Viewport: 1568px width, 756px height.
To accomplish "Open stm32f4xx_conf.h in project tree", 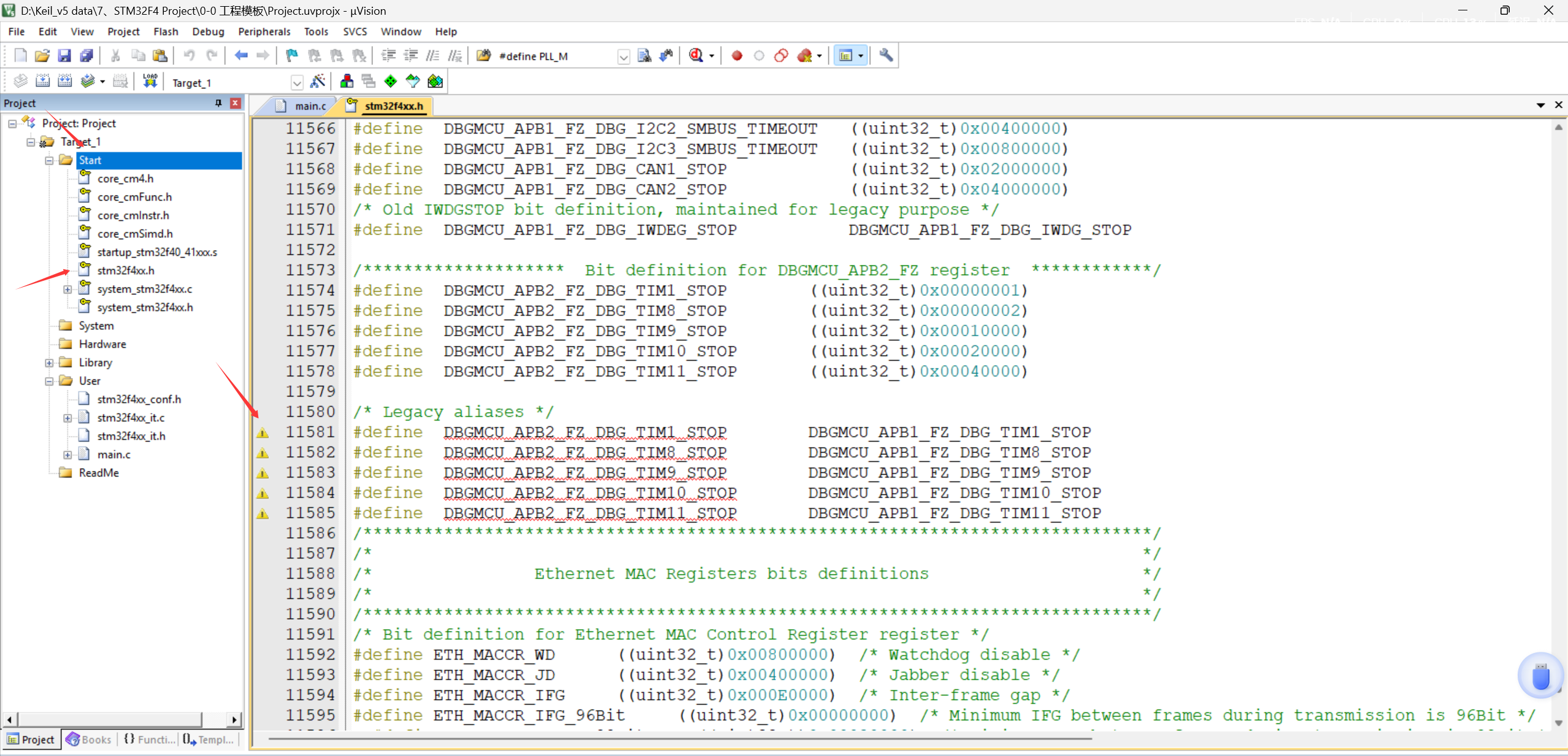I will 139,399.
